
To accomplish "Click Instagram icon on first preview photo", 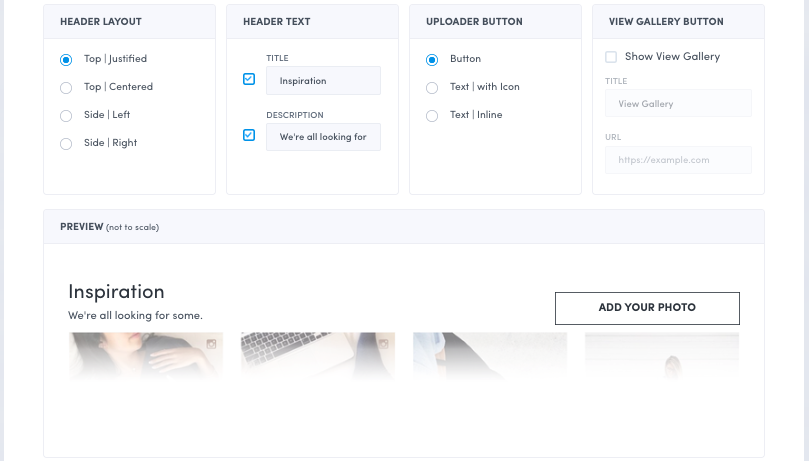I will [x=212, y=344].
